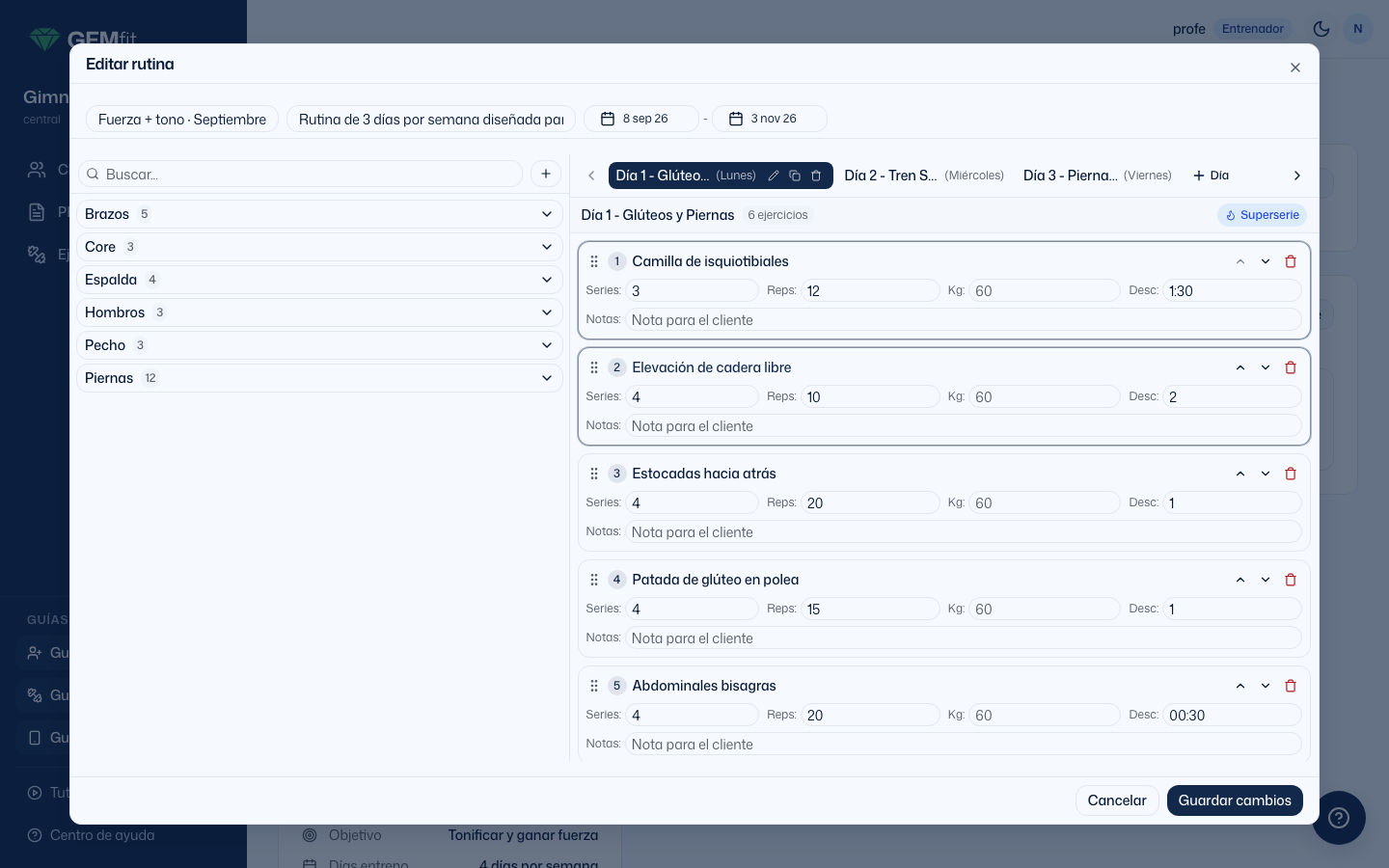Delete Día 1 tab with trash icon
Viewport: 1389px width, 868px height.
coord(816,176)
